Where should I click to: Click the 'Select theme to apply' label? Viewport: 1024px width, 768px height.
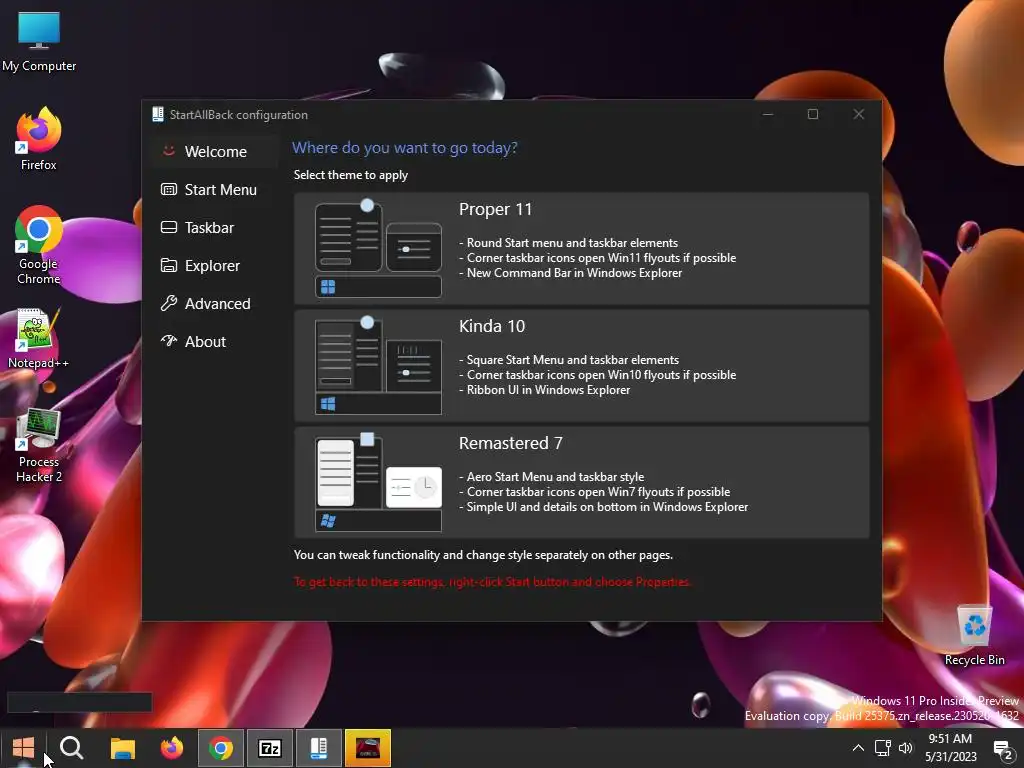tap(351, 175)
